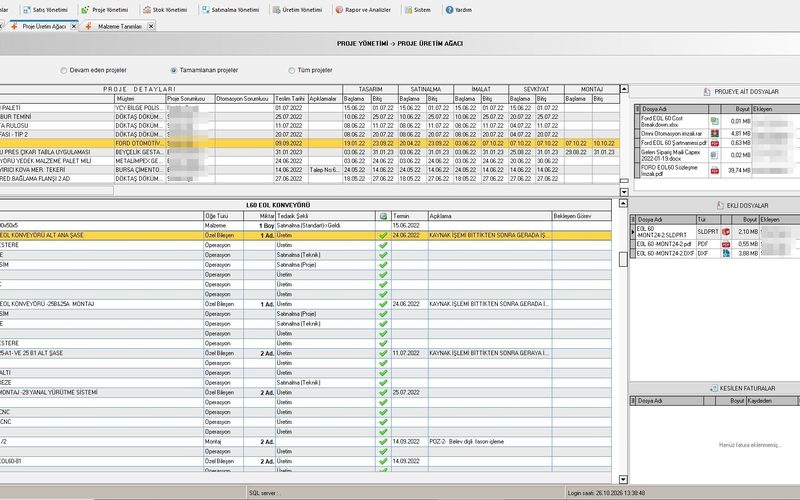800x500 pixels.
Task: Open the Satış Yönetimi menu
Action: click(x=45, y=10)
